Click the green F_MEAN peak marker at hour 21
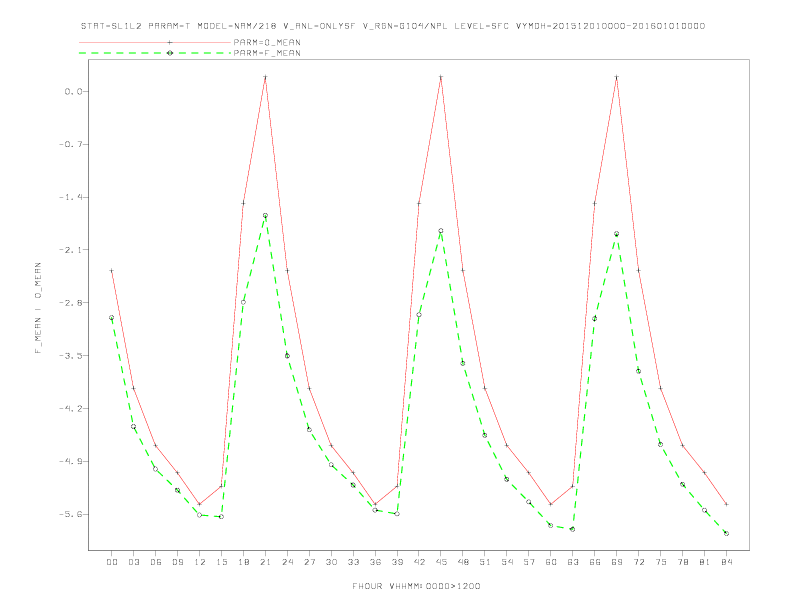This screenshot has height=612, width=792. point(265,216)
